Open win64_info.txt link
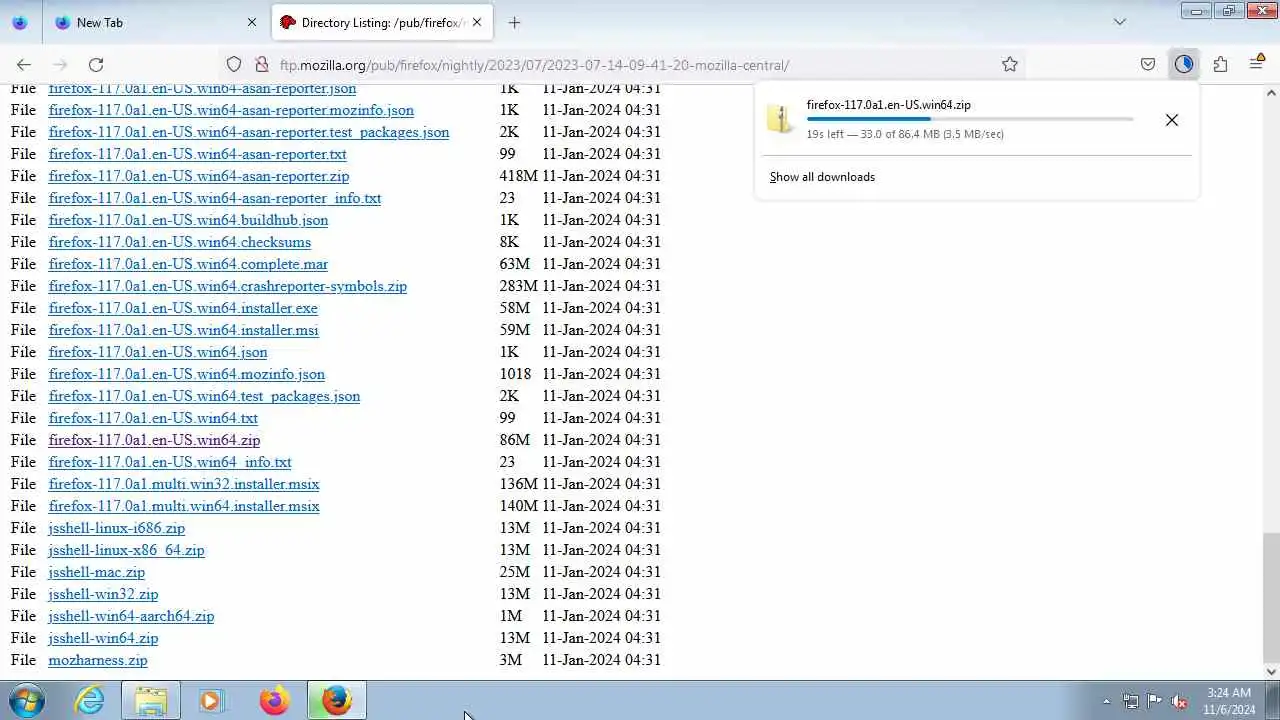 coord(170,462)
